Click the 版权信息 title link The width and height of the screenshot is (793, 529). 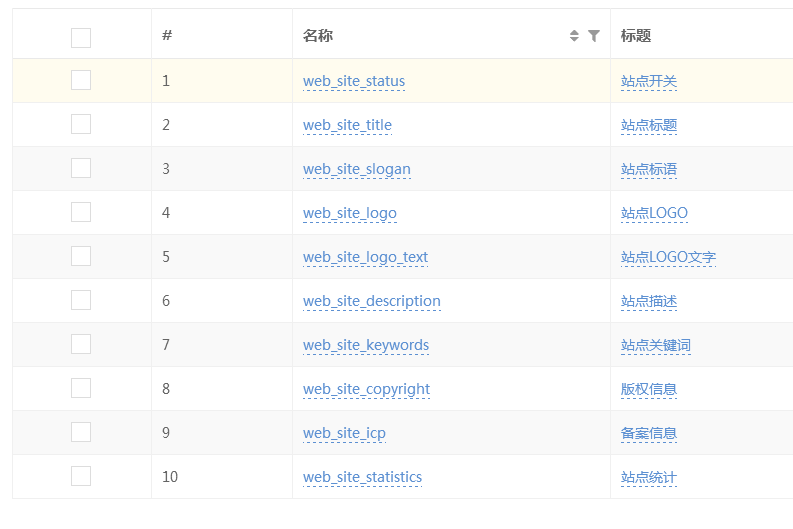(x=649, y=389)
